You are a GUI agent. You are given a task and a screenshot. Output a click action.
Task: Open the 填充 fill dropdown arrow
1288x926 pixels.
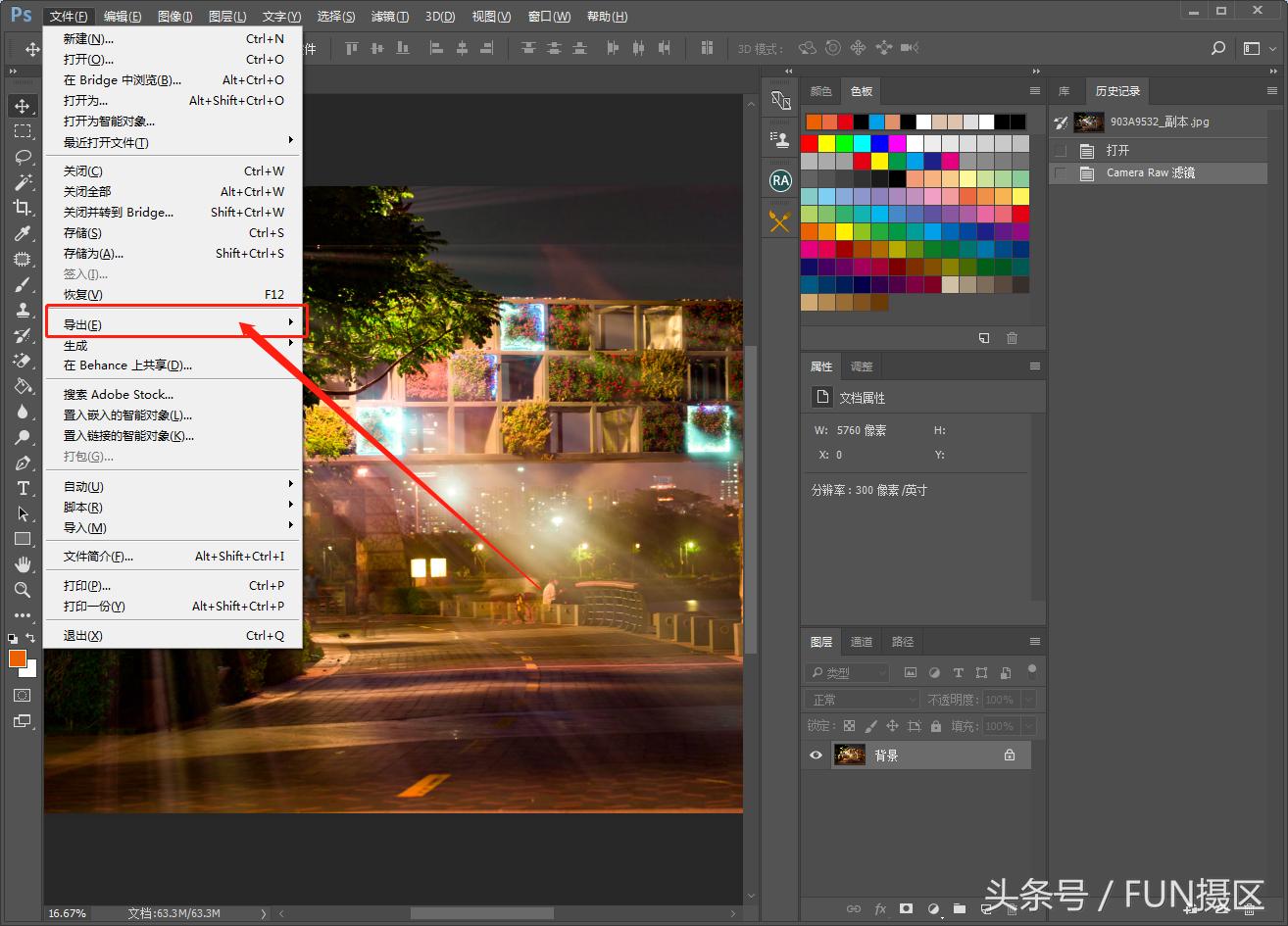pos(1027,726)
